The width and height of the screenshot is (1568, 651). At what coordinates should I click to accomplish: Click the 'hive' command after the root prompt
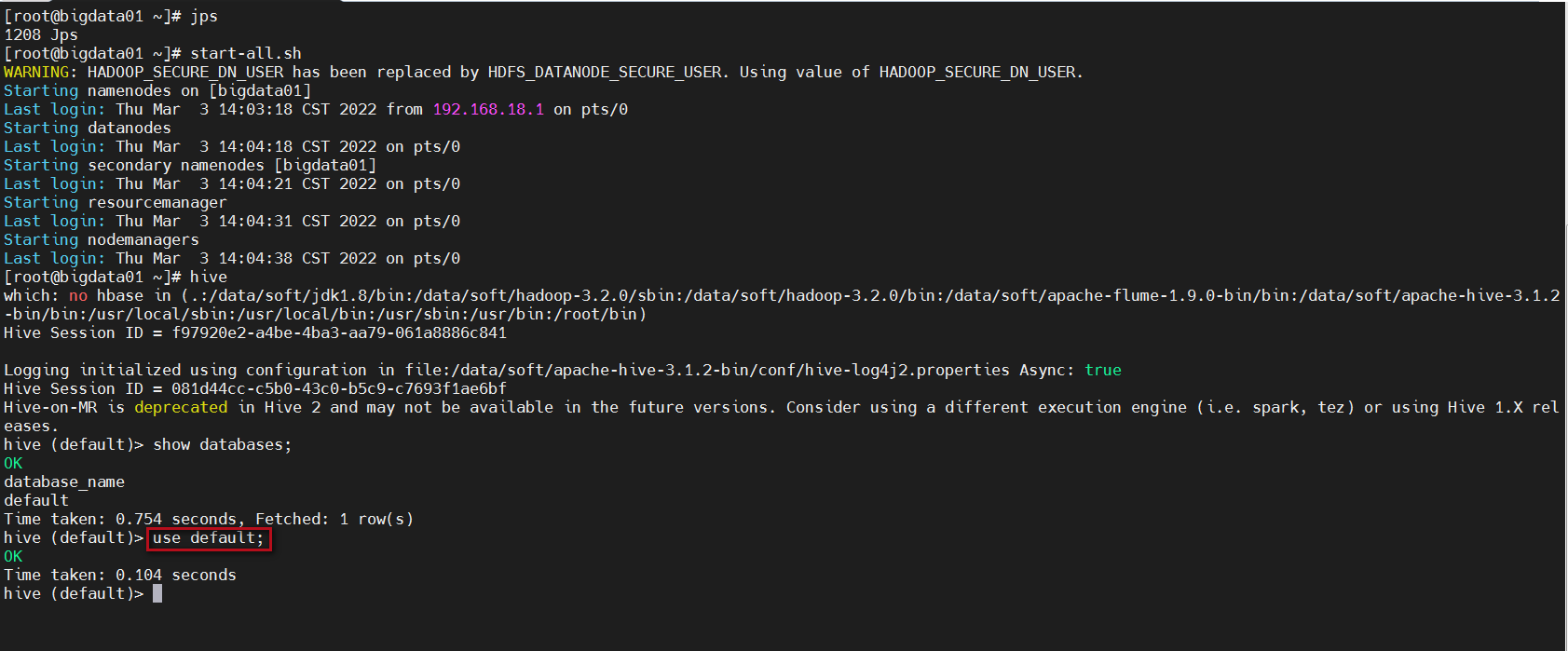(x=209, y=278)
